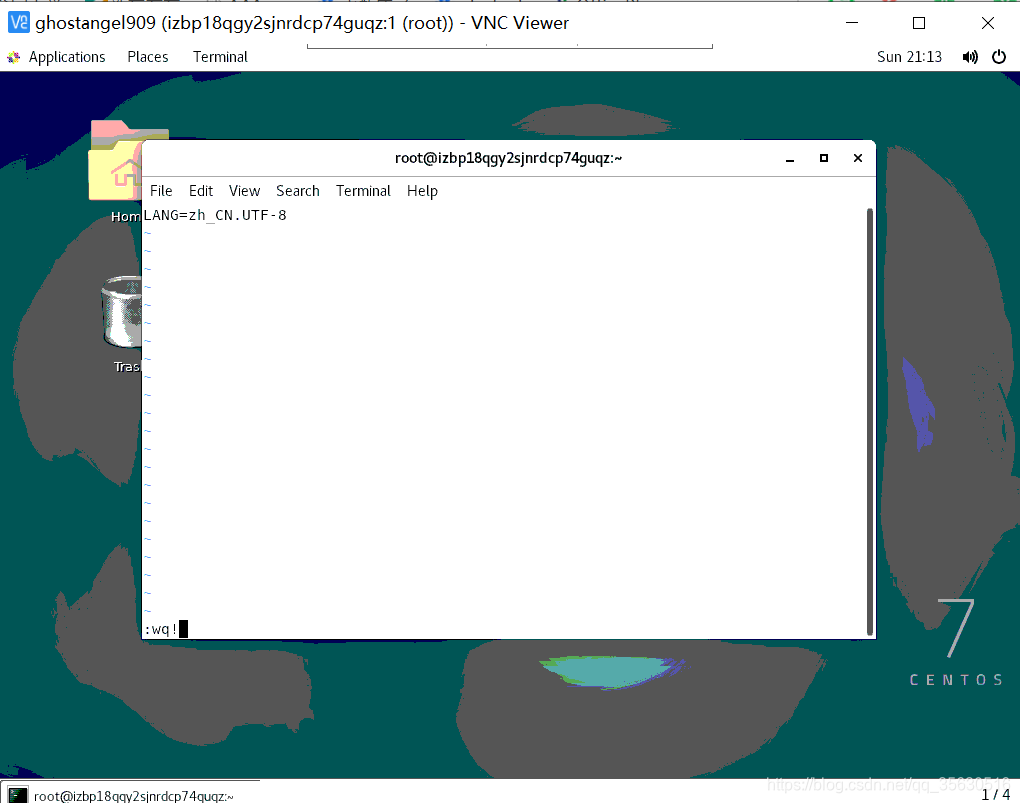The width and height of the screenshot is (1020, 803).
Task: Click the VNC Viewer logo icon
Action: 19,23
